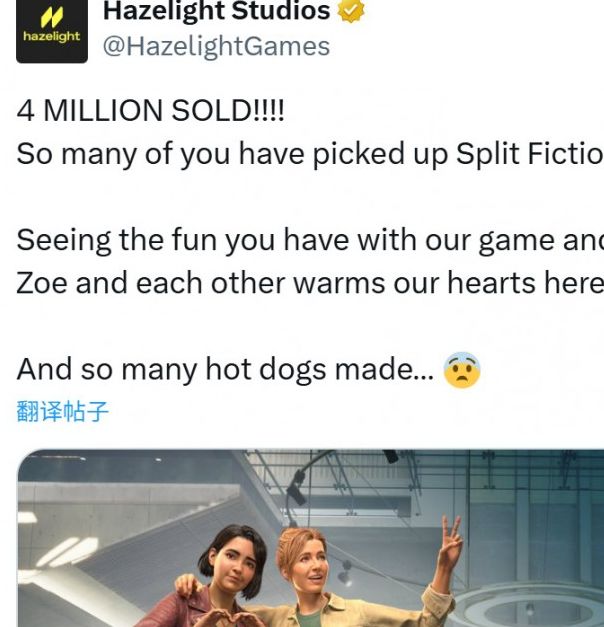Click the word "hazelight" inside the avatar

52,36
